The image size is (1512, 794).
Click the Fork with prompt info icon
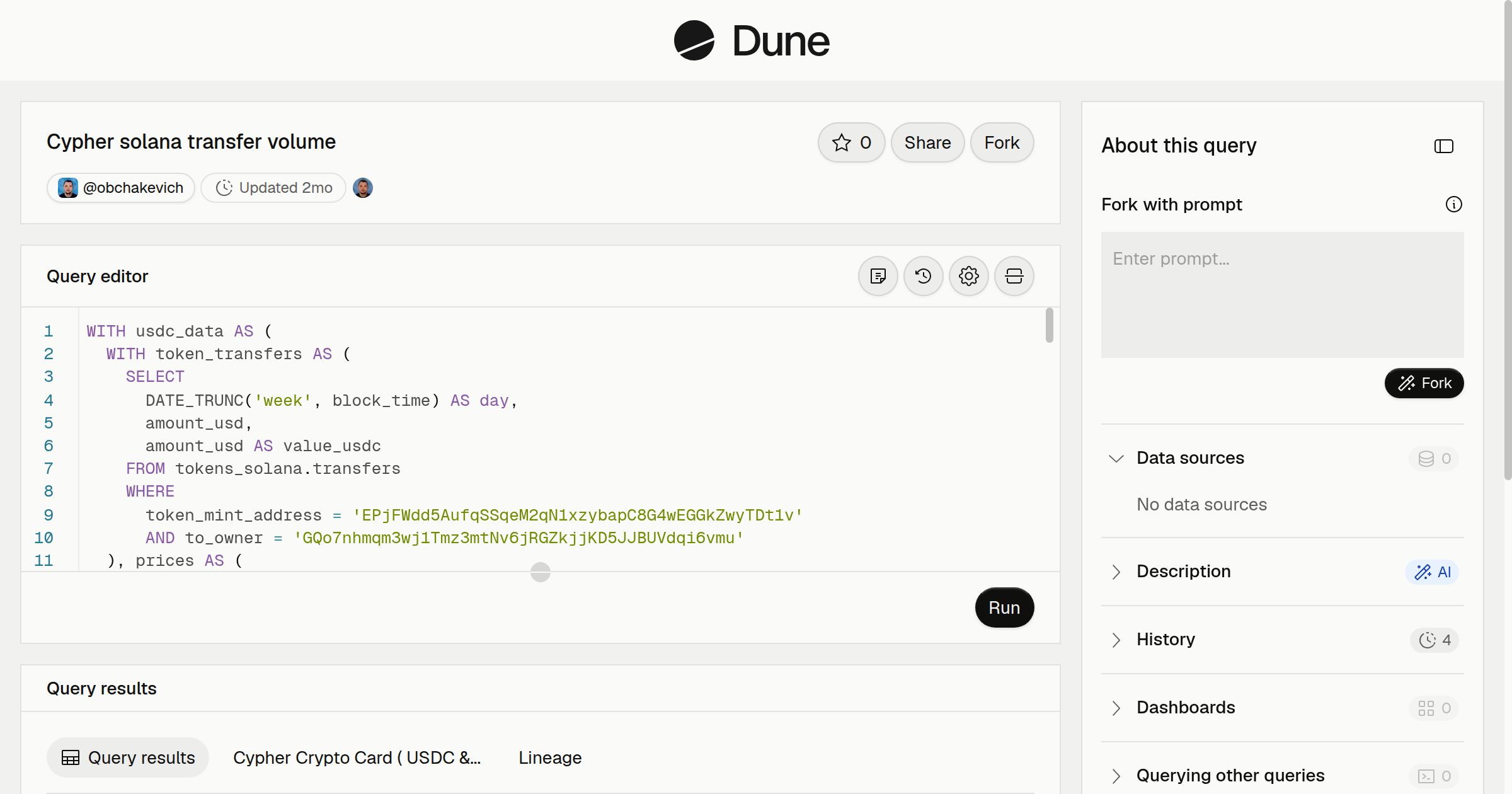point(1454,204)
